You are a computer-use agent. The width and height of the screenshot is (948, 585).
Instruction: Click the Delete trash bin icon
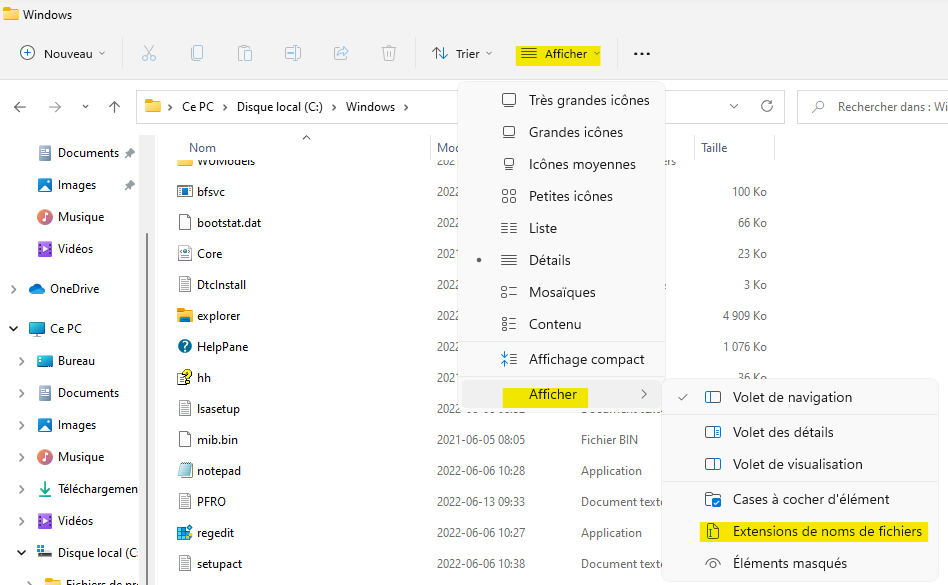click(389, 53)
